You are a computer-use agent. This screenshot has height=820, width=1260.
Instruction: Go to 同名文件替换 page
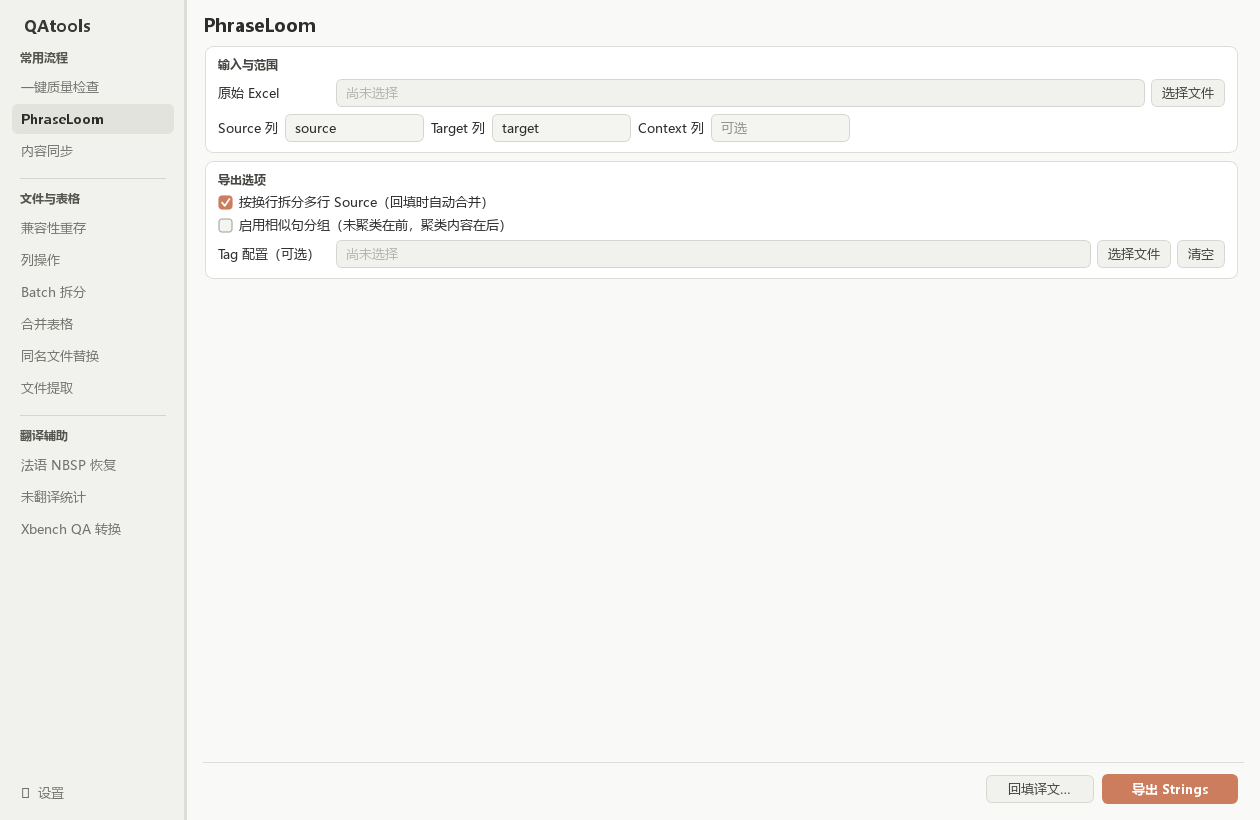93,356
